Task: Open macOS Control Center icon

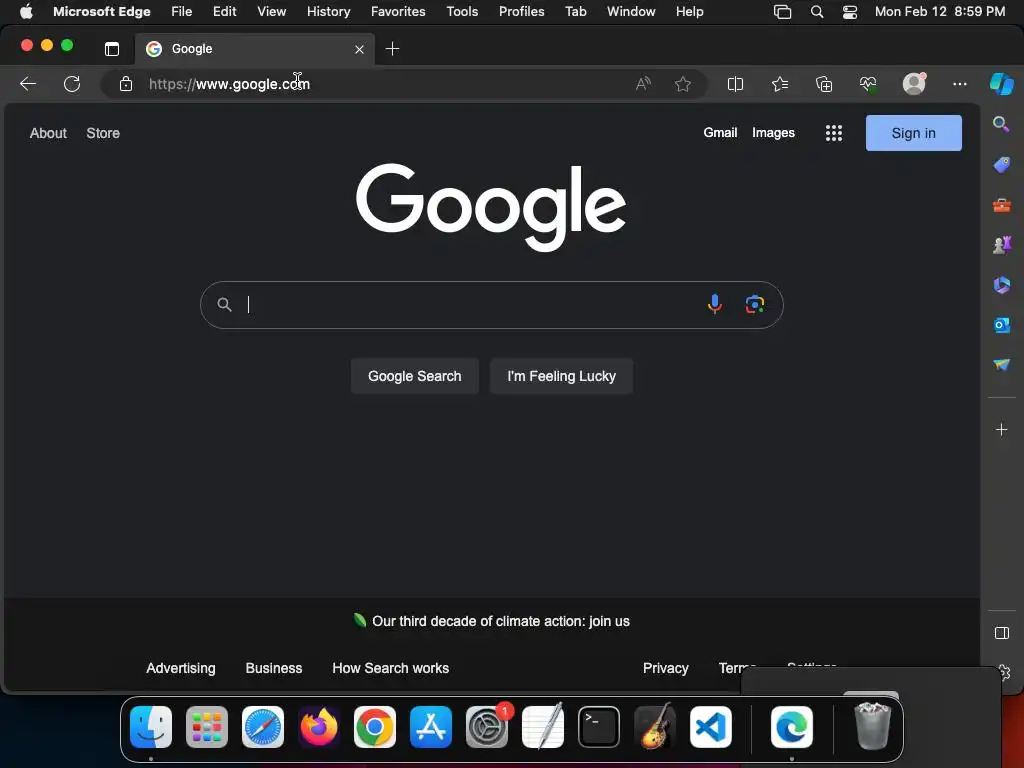Action: click(850, 12)
